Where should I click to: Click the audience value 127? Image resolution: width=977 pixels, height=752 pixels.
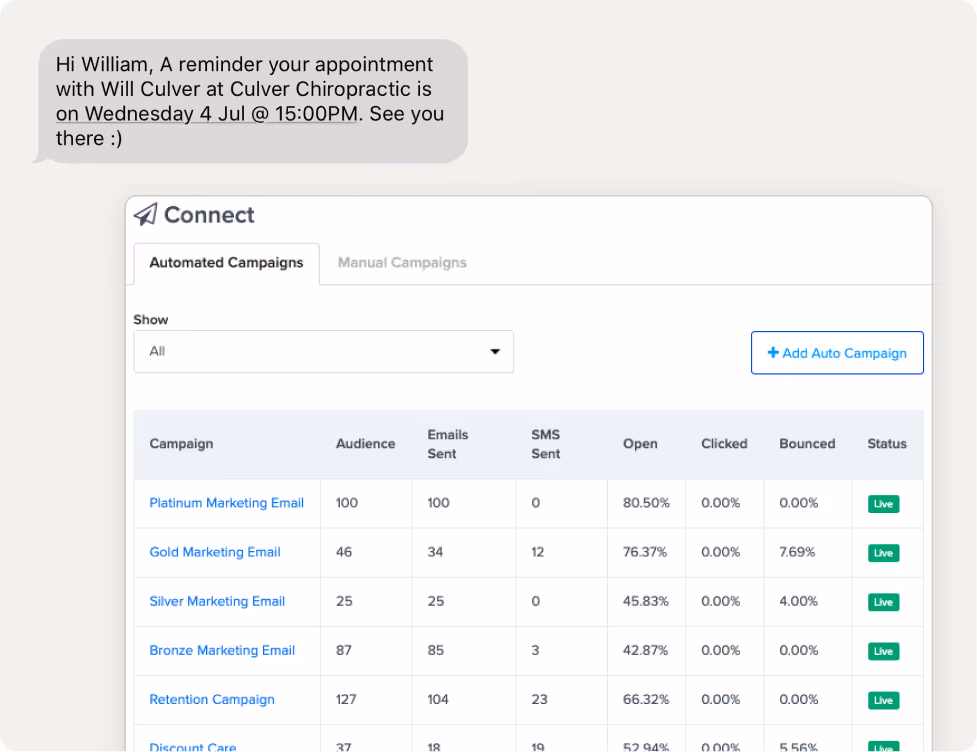pos(346,700)
